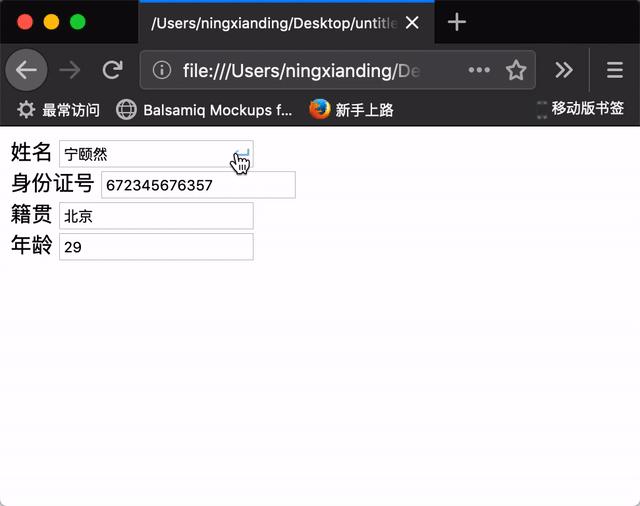Bookmark this page with the star

[516, 70]
